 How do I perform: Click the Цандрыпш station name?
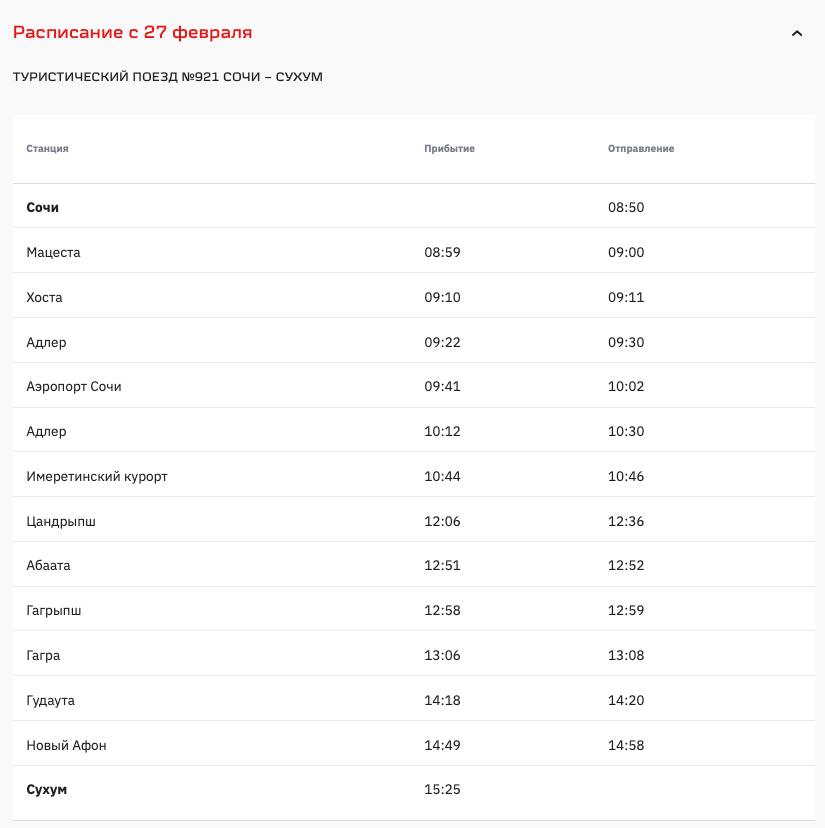pos(61,522)
